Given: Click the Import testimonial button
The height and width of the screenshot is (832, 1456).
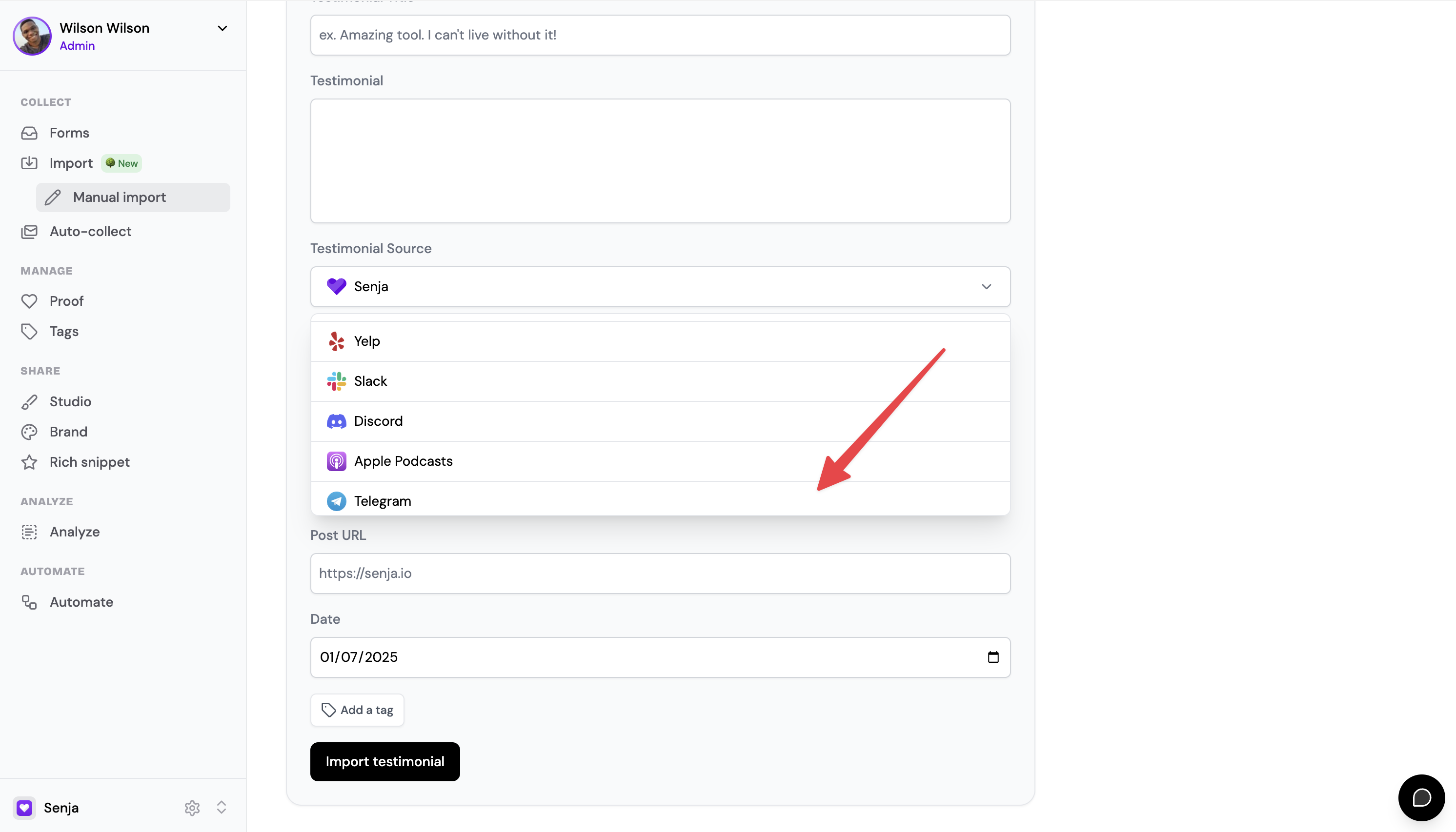Looking at the screenshot, I should (384, 762).
